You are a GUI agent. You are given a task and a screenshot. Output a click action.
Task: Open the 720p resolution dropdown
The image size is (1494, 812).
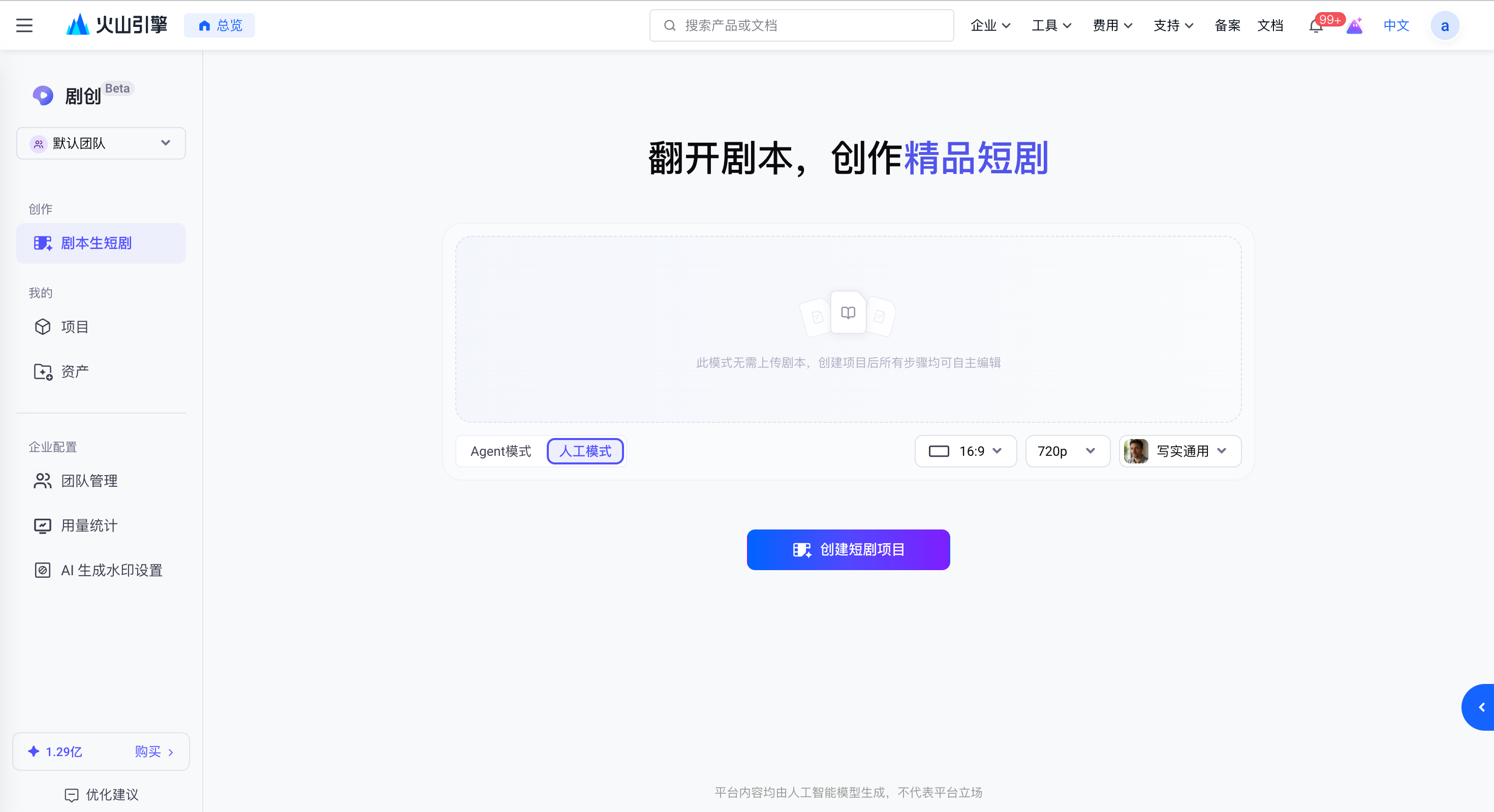tap(1067, 451)
